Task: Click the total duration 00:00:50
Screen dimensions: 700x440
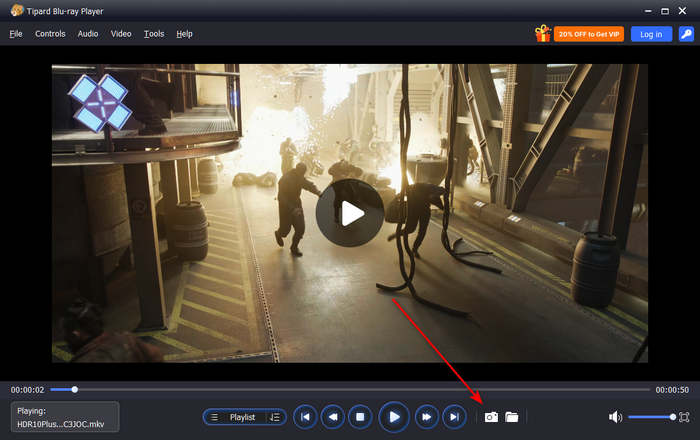Action: pyautogui.click(x=672, y=390)
